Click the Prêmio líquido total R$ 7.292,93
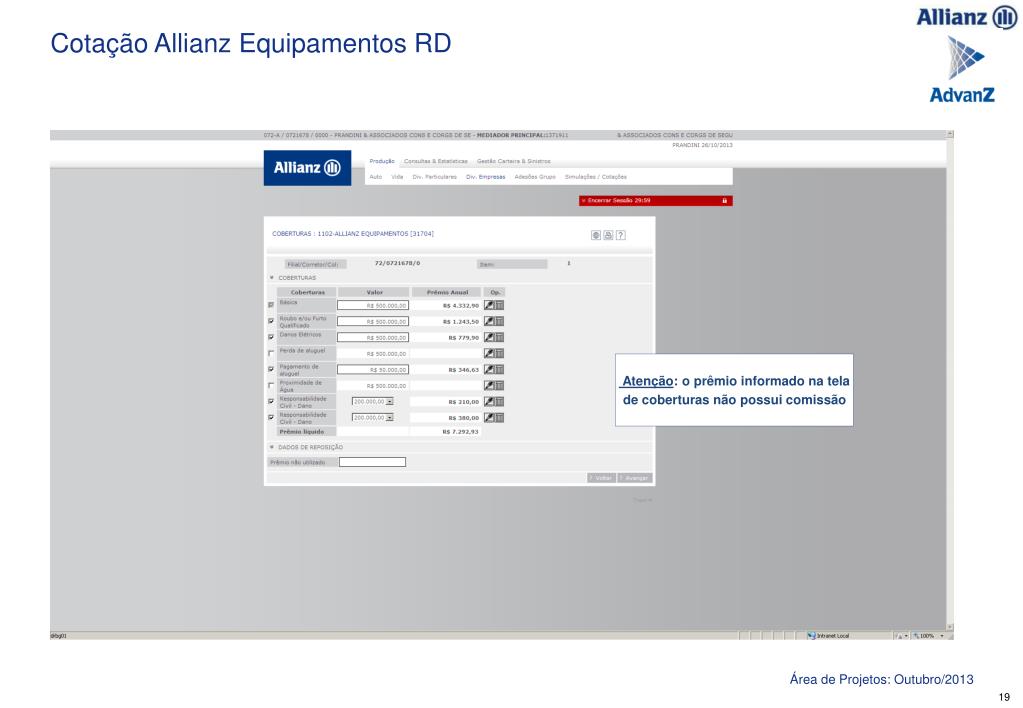This screenshot has height=708, width=1023. click(x=460, y=432)
